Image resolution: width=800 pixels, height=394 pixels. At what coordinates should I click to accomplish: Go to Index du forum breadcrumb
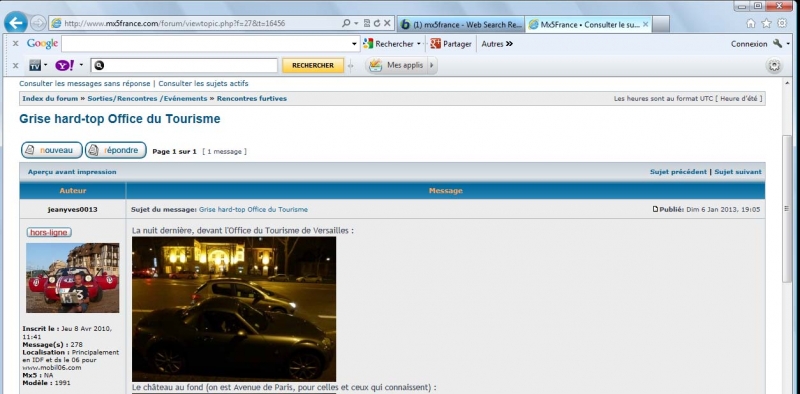[50, 98]
